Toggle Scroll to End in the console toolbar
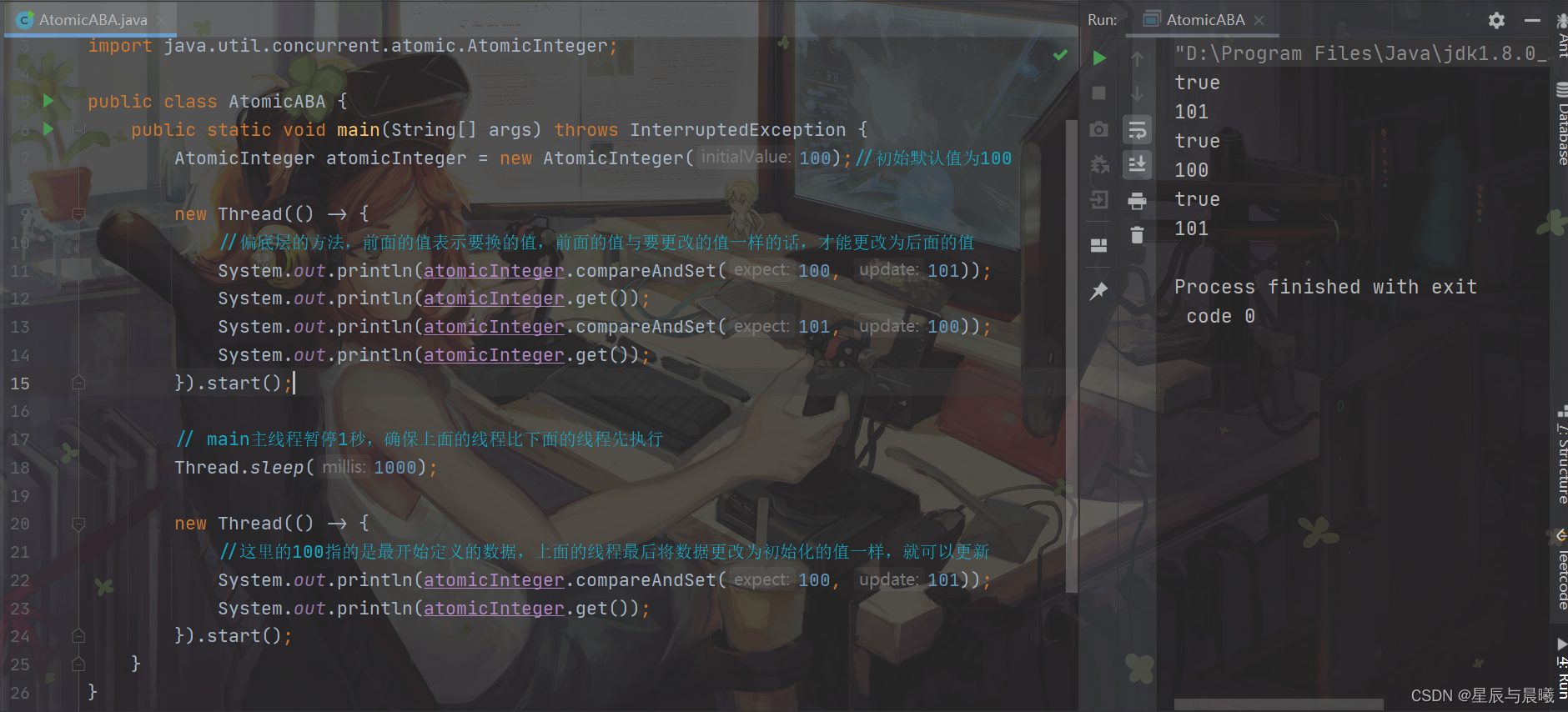The height and width of the screenshot is (712, 1568). click(1137, 164)
